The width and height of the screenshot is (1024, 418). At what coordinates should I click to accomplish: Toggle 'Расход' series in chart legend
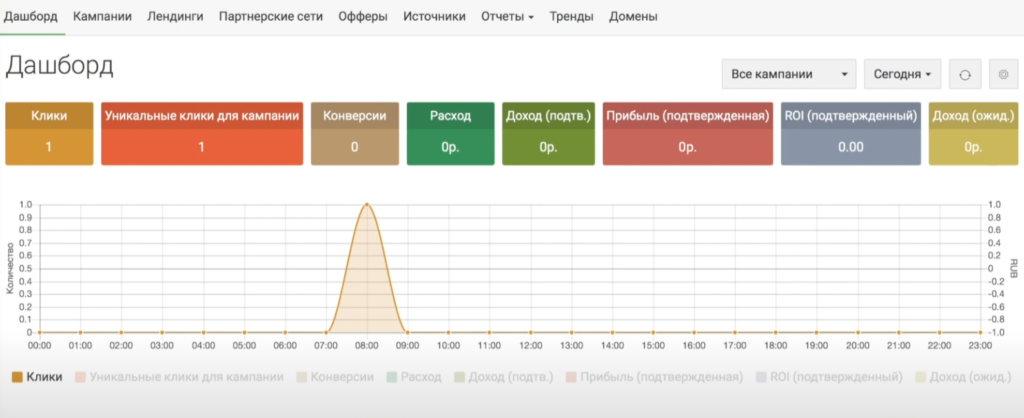414,377
